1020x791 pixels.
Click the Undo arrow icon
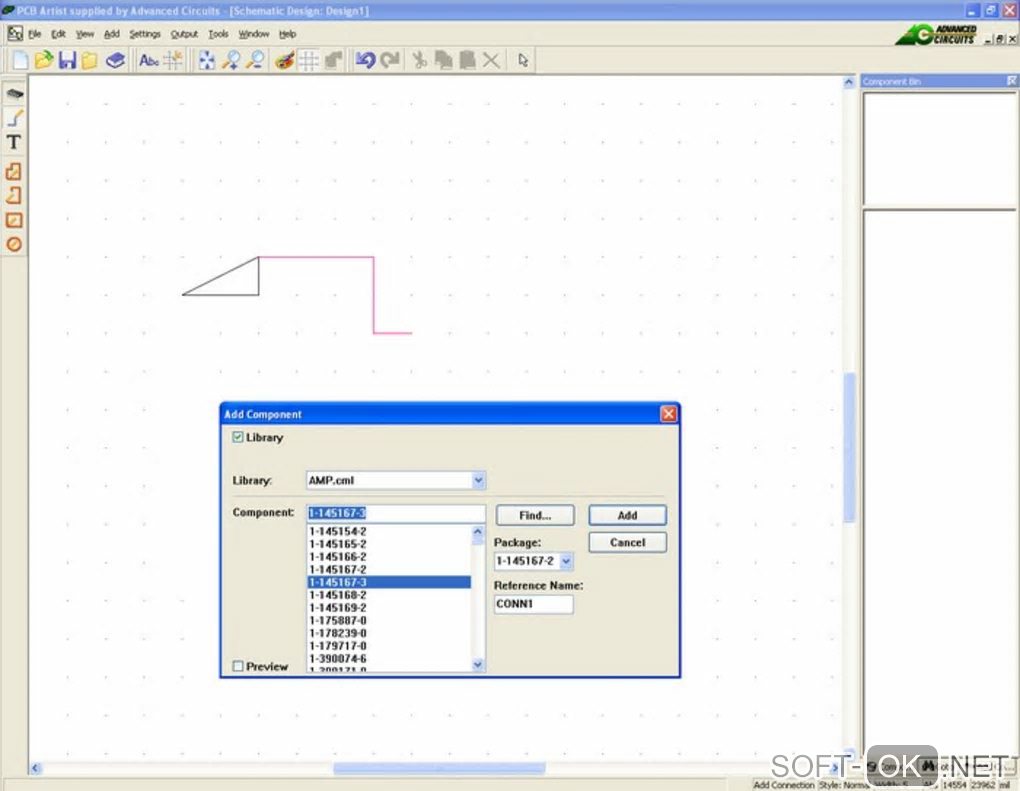point(365,61)
